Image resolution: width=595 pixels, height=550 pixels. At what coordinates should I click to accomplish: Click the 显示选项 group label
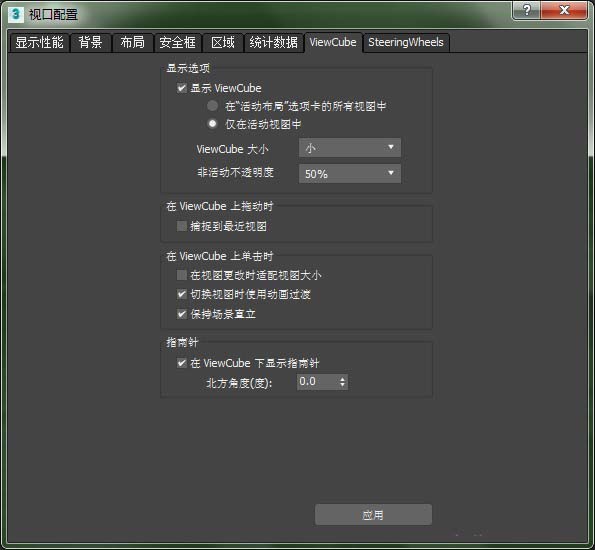pos(188,68)
